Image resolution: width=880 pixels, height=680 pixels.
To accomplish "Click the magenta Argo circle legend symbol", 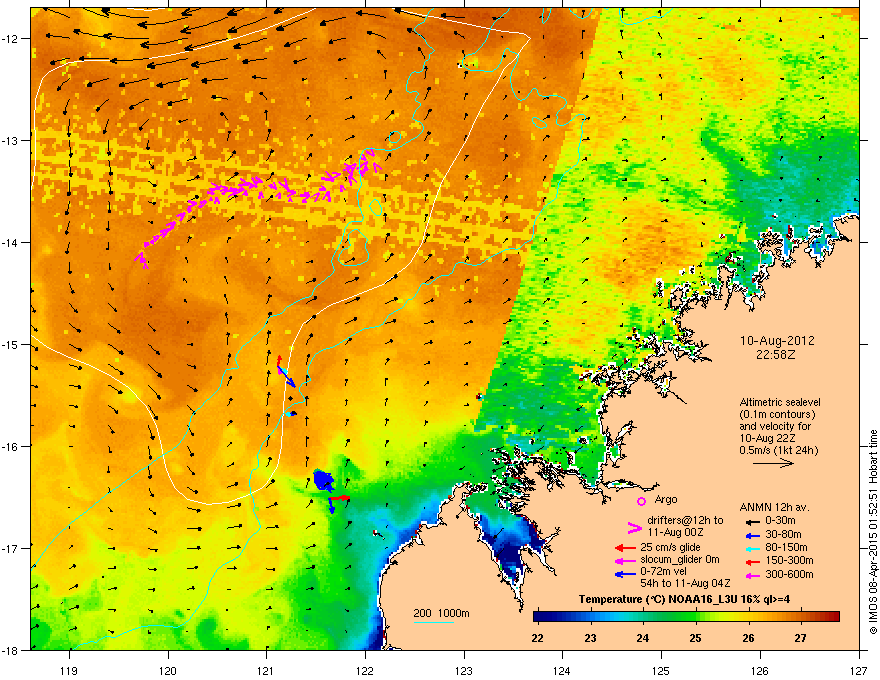I will 641,501.
